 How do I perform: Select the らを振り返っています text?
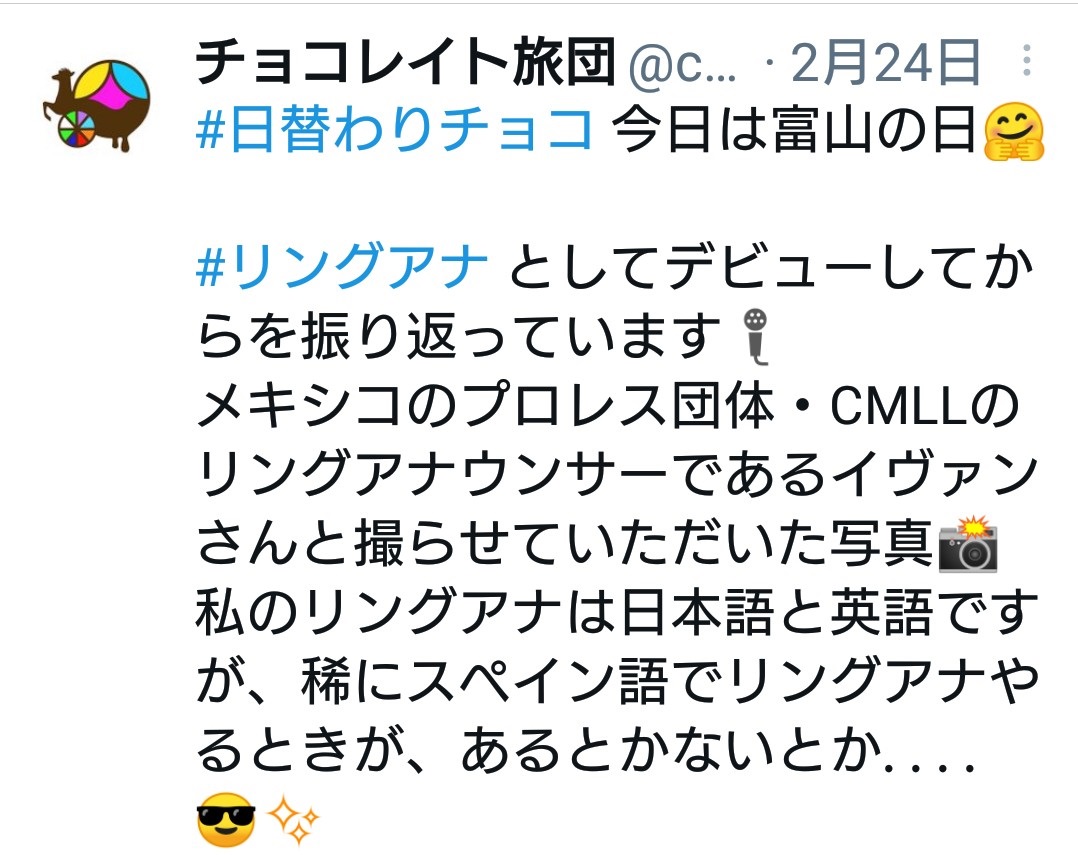pyautogui.click(x=459, y=336)
